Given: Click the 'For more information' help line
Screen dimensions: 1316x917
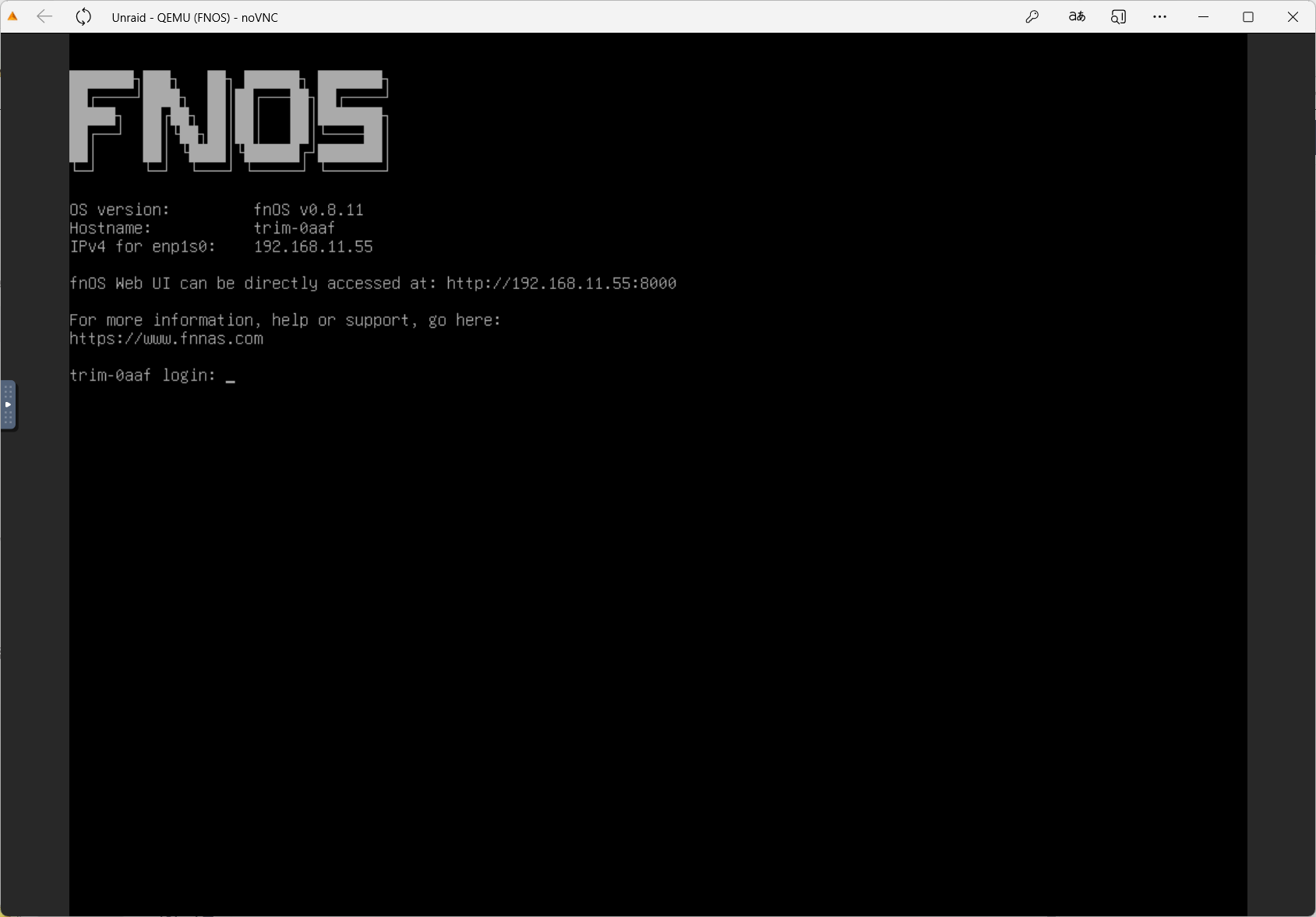Looking at the screenshot, I should point(284,320).
